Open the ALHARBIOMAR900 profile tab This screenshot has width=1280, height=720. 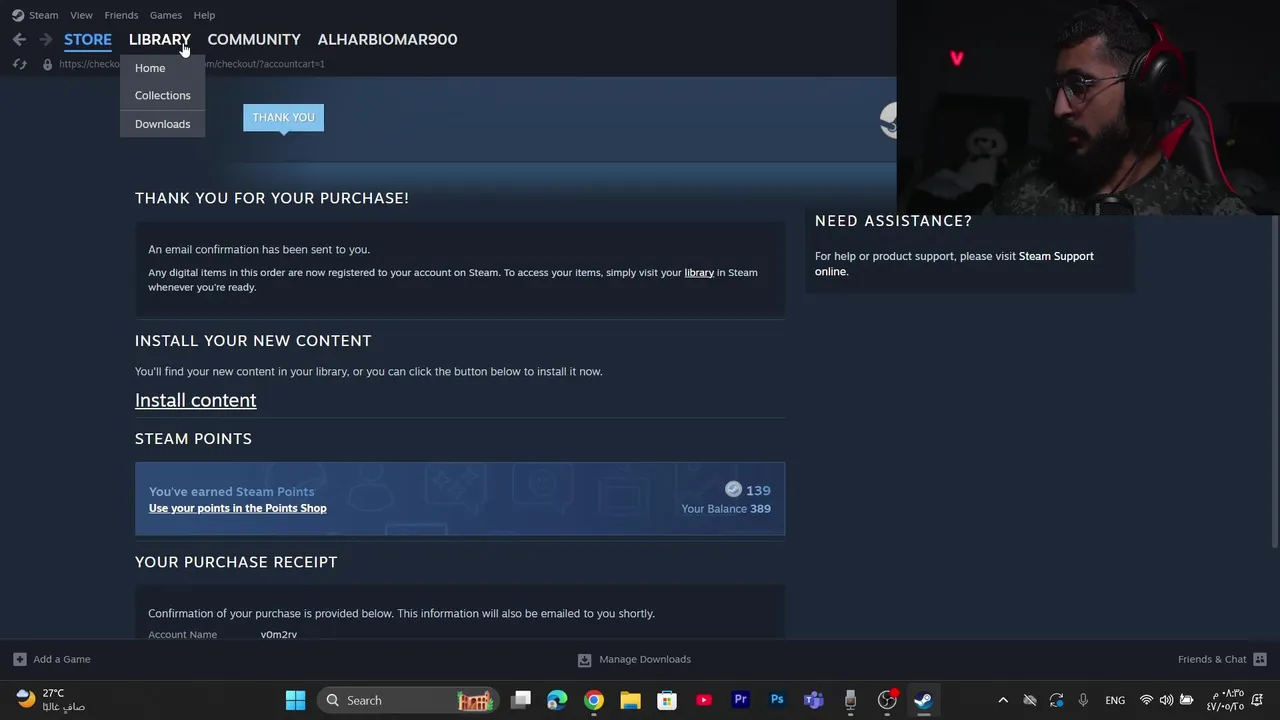[387, 39]
